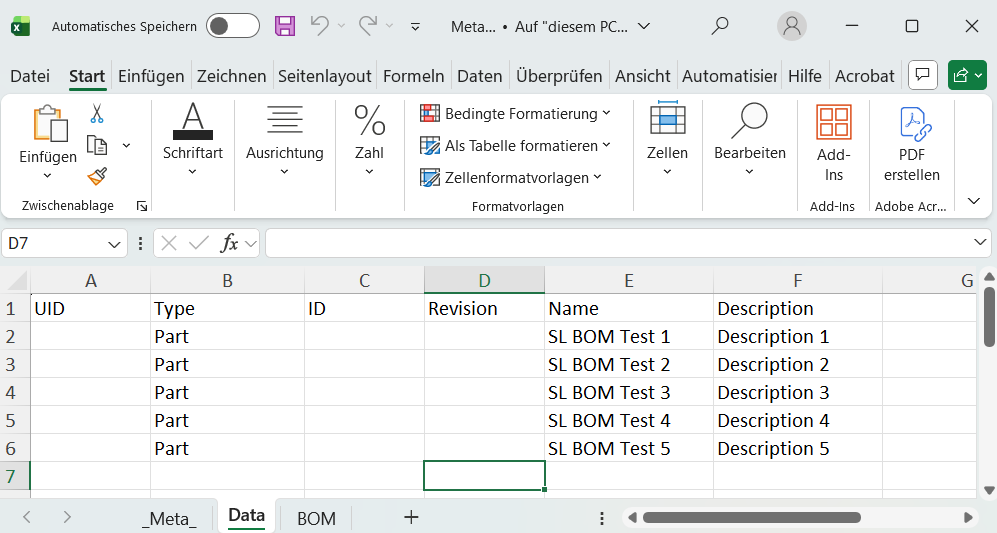
Task: Open the user account profile icon
Action: click(792, 26)
